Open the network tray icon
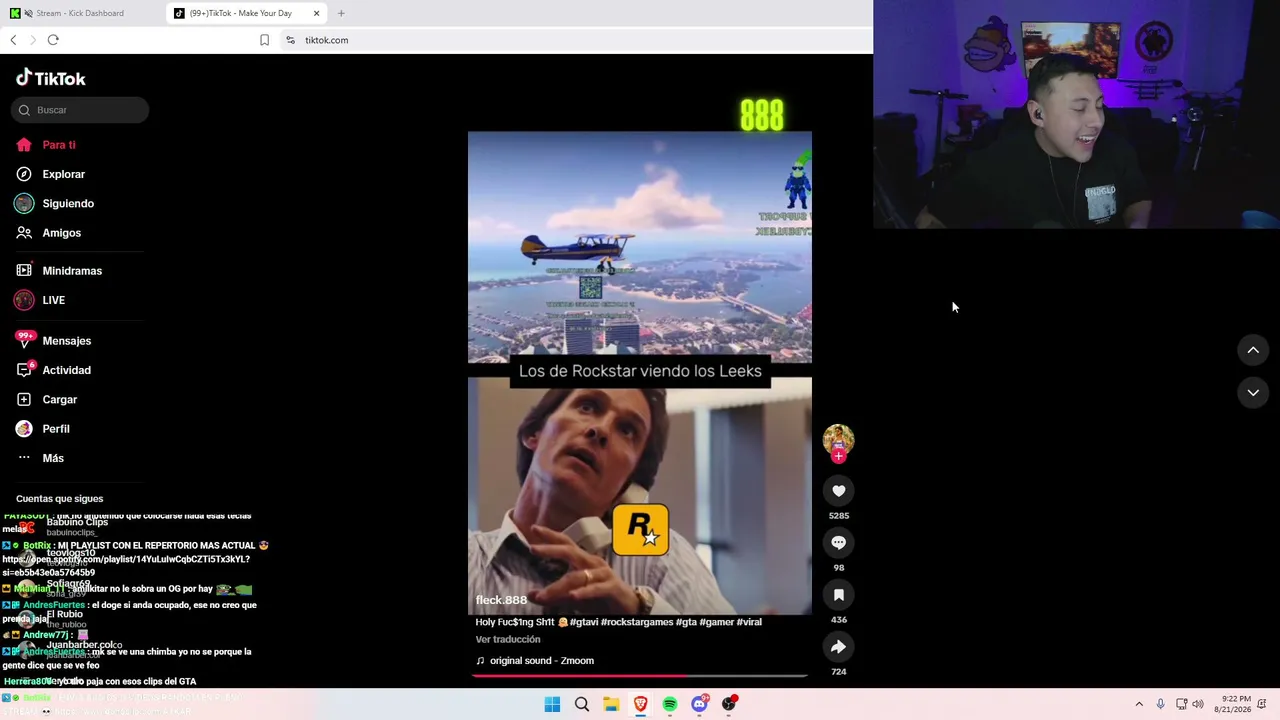This screenshot has height=720, width=1280. 1181,704
